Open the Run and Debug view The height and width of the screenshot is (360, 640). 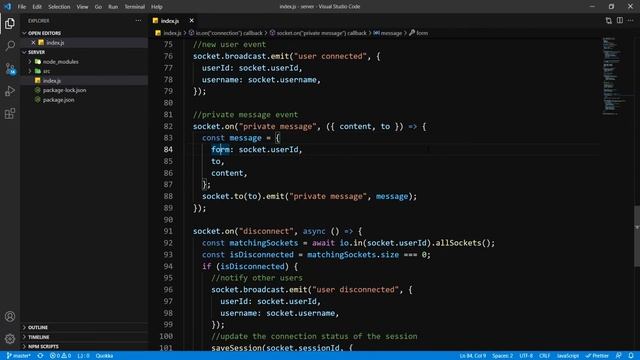10,91
